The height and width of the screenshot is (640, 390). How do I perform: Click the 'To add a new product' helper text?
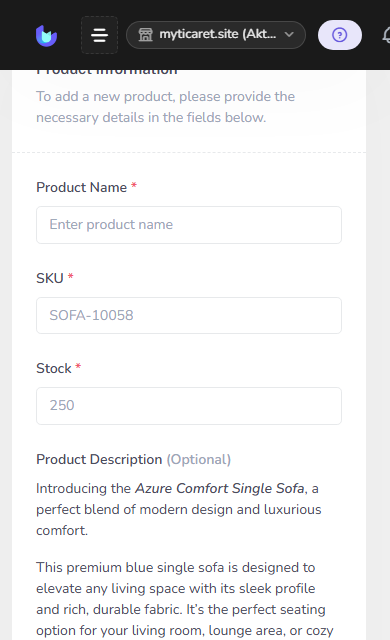tap(165, 107)
